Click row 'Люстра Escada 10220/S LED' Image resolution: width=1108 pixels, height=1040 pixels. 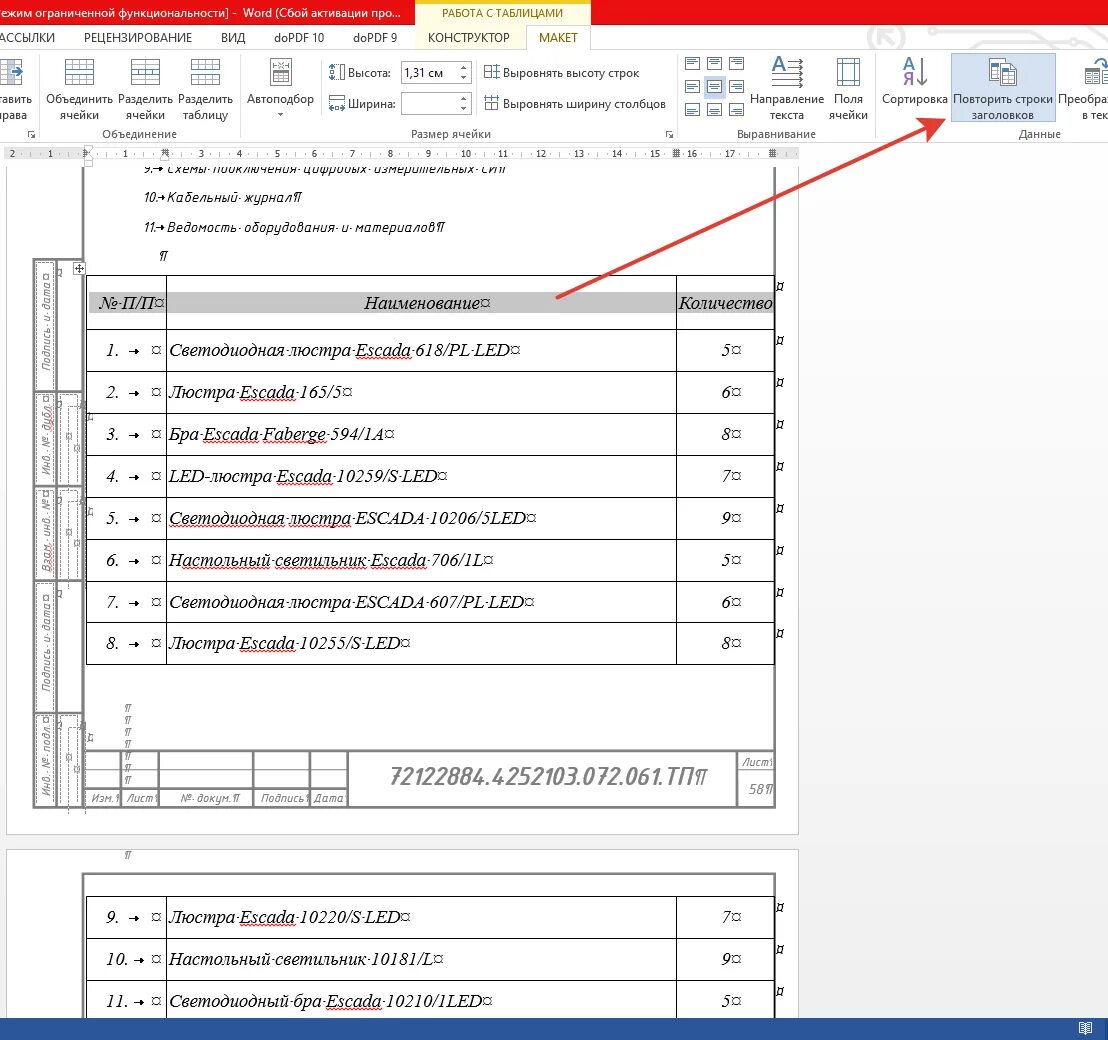tap(430, 918)
